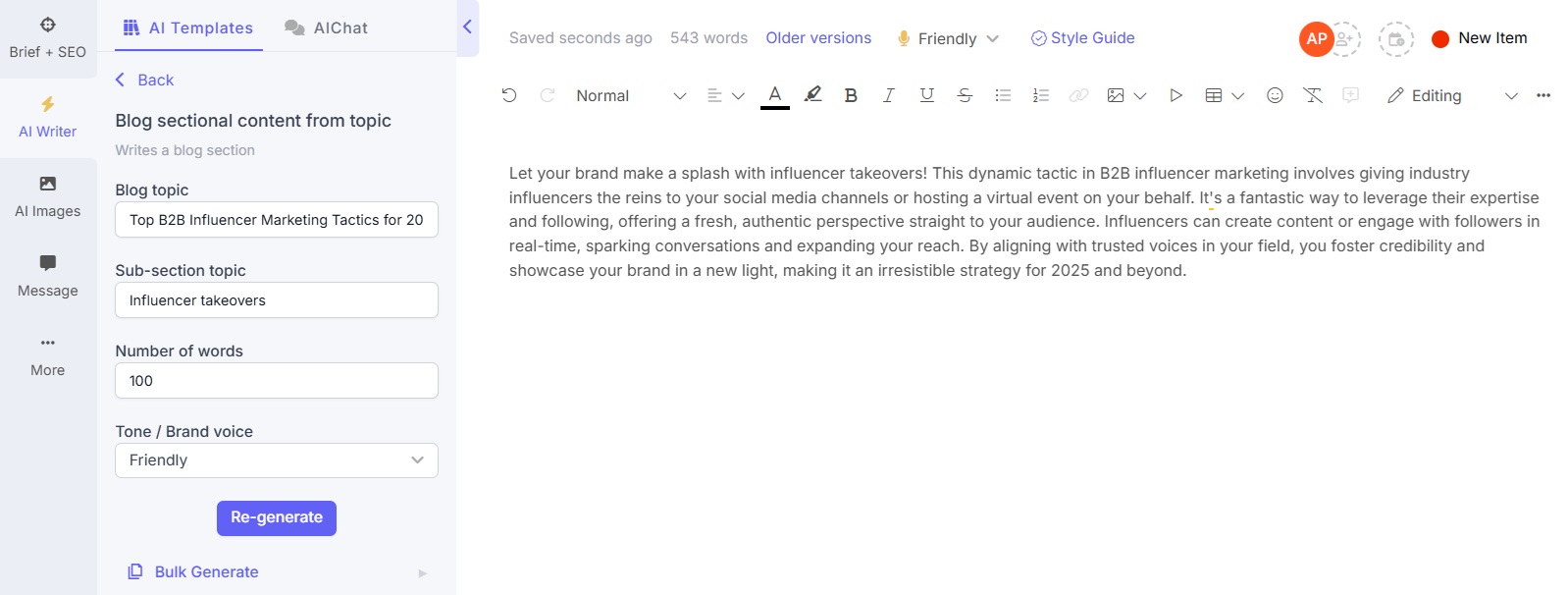Click the insert table icon

tap(1214, 95)
